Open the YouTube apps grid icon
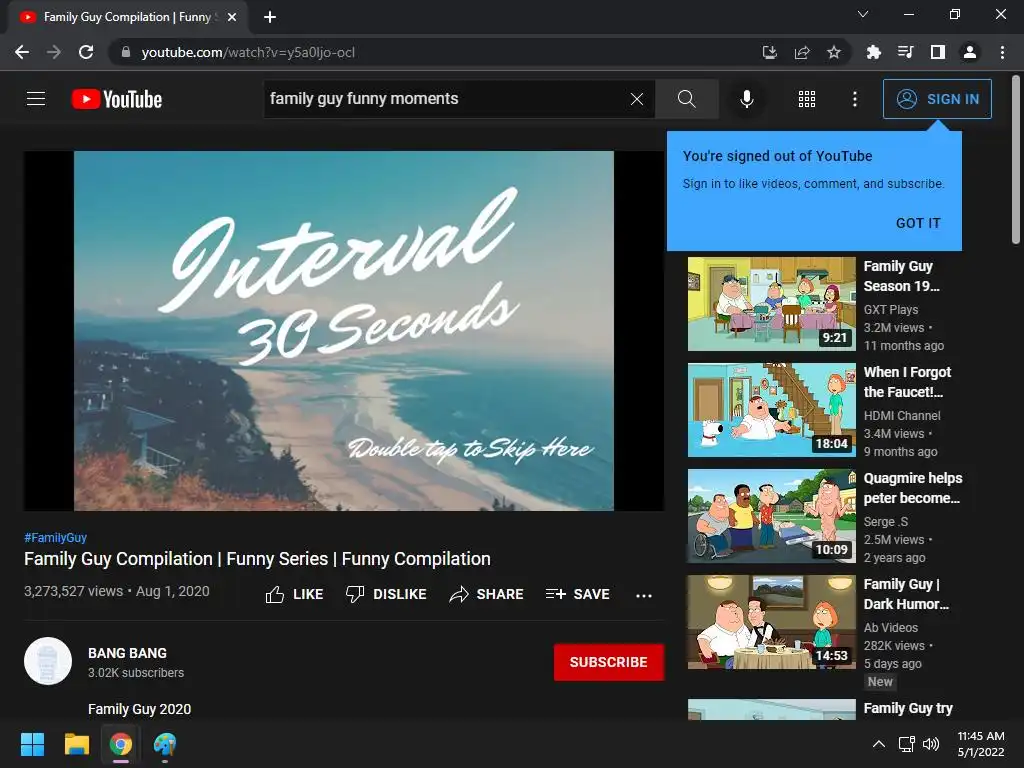Screen dimensions: 1024x768 pyautogui.click(x=807, y=99)
